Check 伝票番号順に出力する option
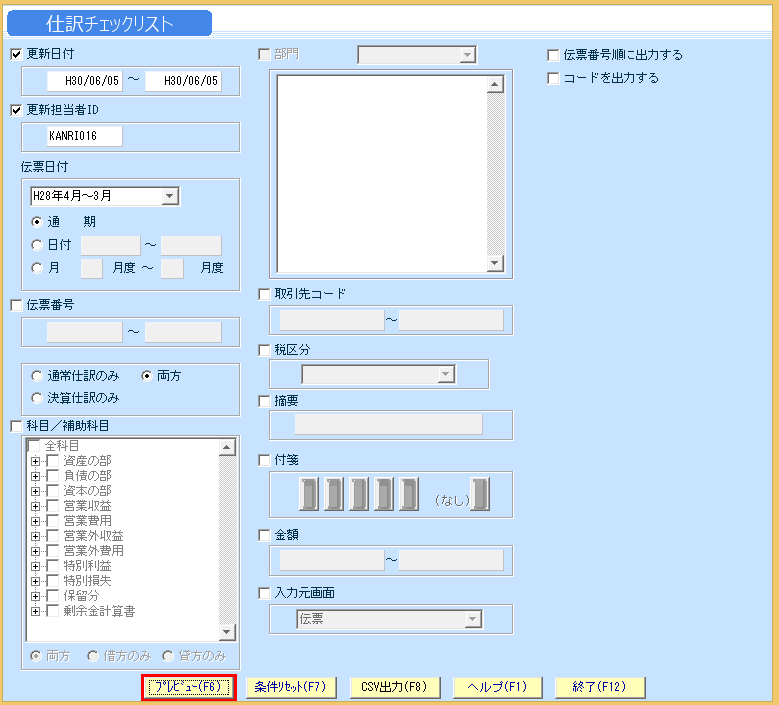 tap(553, 55)
